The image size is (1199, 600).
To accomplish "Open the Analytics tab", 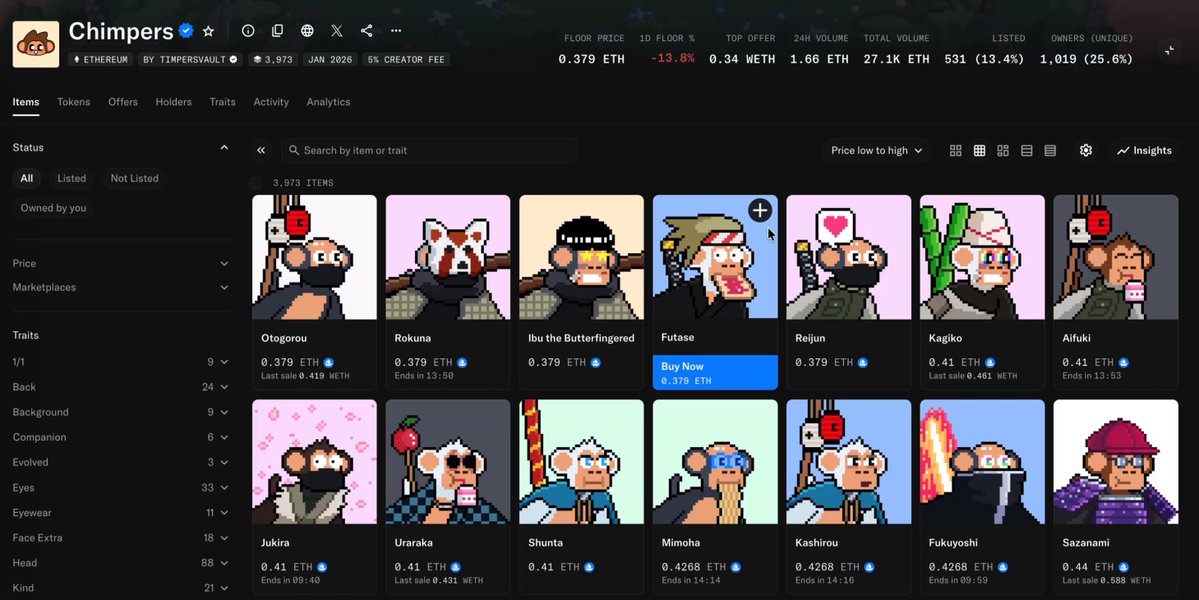I will point(328,102).
